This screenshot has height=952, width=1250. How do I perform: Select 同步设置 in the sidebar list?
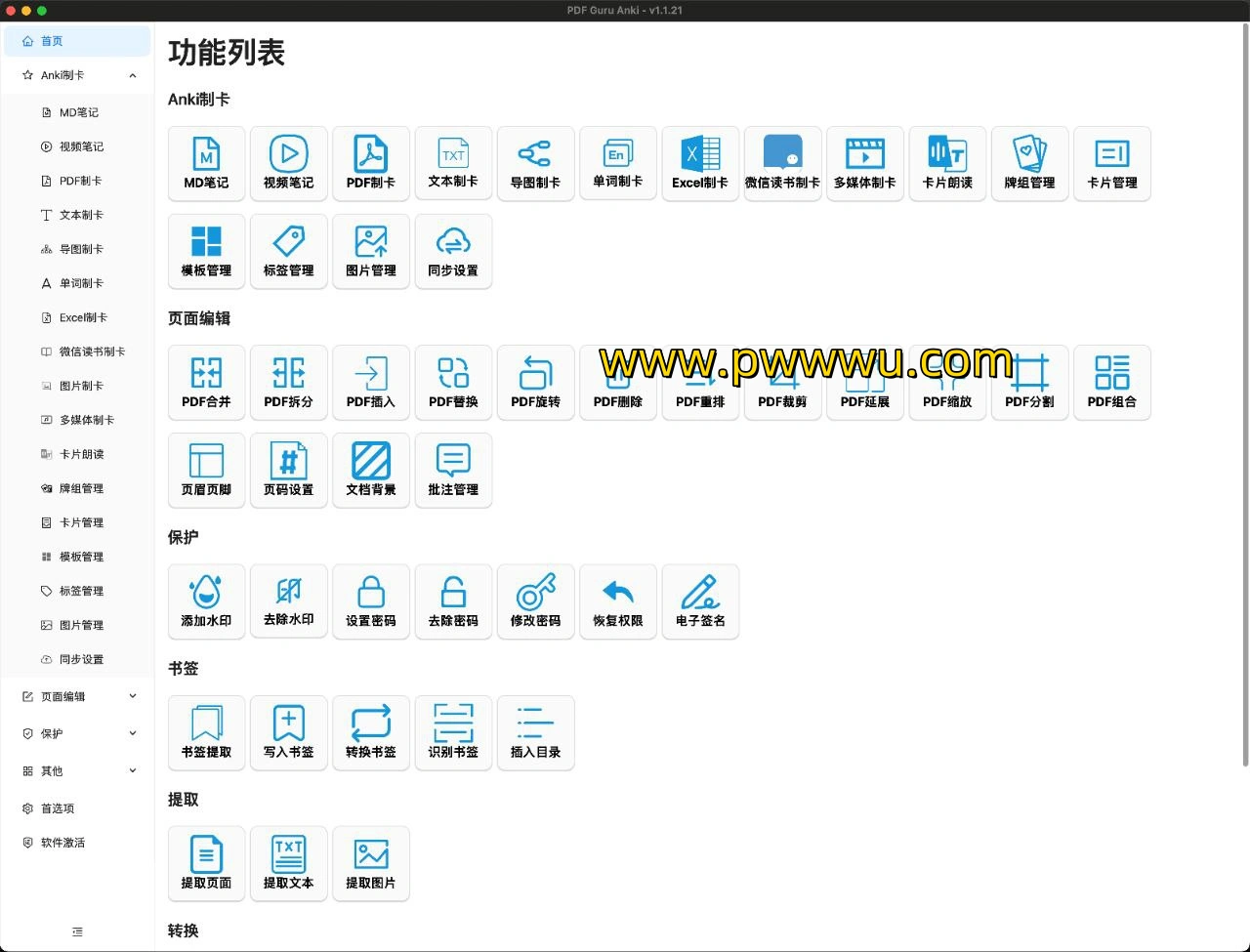[x=78, y=659]
